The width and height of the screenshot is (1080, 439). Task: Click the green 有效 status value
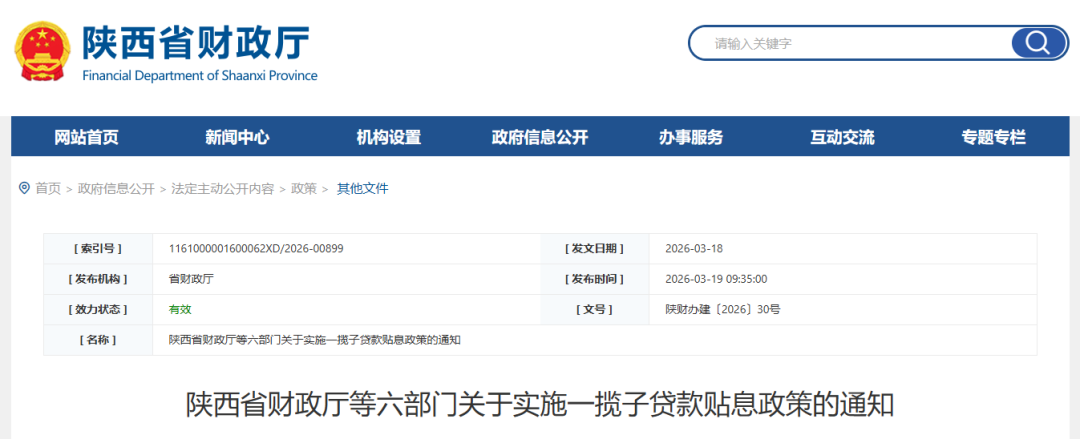coord(180,309)
